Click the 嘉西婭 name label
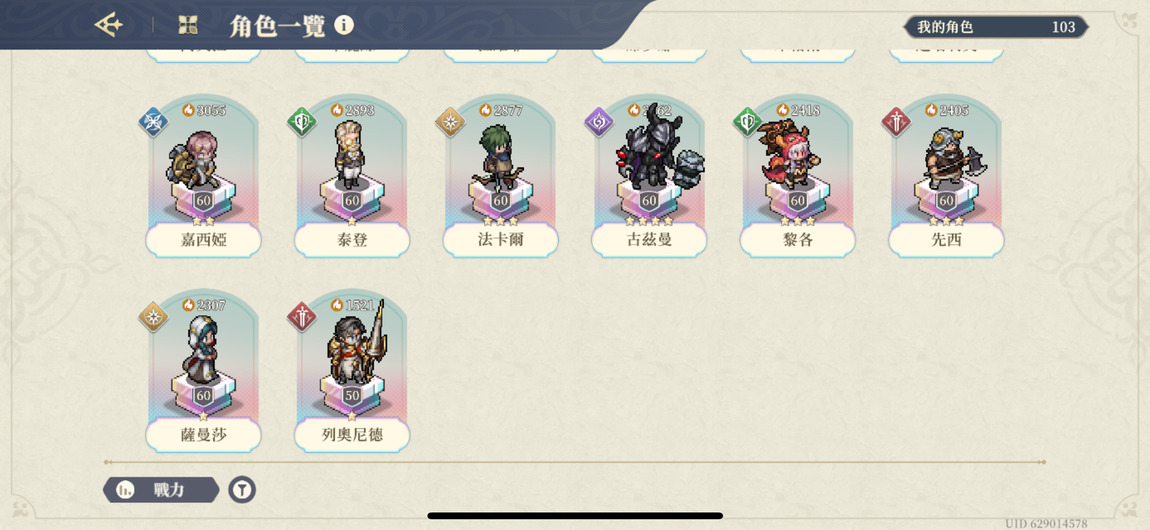The height and width of the screenshot is (530, 1150). [x=203, y=240]
